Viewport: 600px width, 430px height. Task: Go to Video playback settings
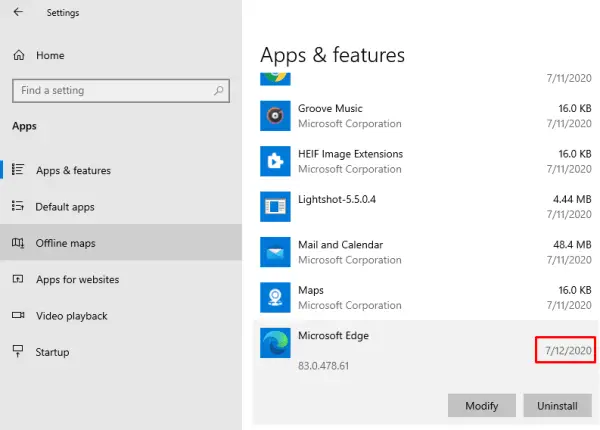pos(71,316)
